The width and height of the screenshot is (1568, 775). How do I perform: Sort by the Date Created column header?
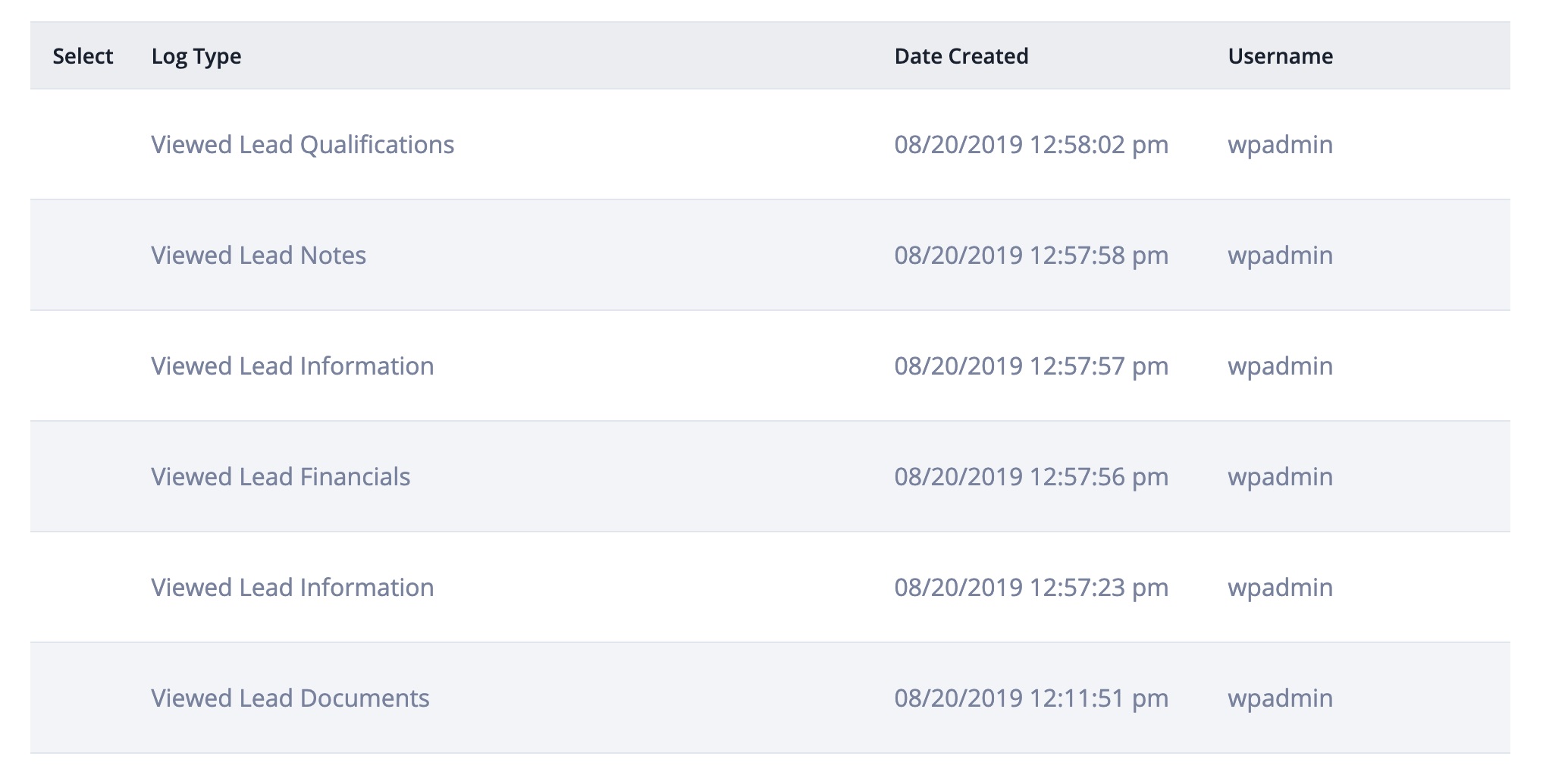coord(961,56)
